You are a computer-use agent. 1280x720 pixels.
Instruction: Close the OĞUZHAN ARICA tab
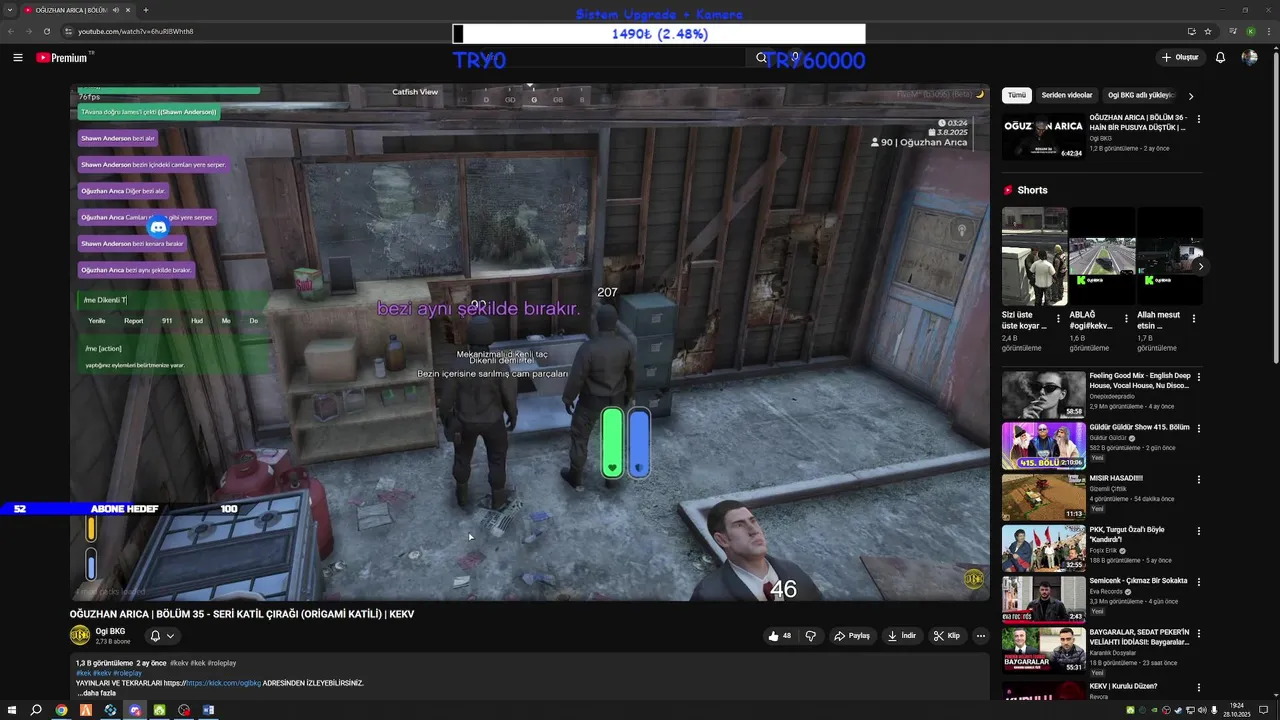(130, 10)
